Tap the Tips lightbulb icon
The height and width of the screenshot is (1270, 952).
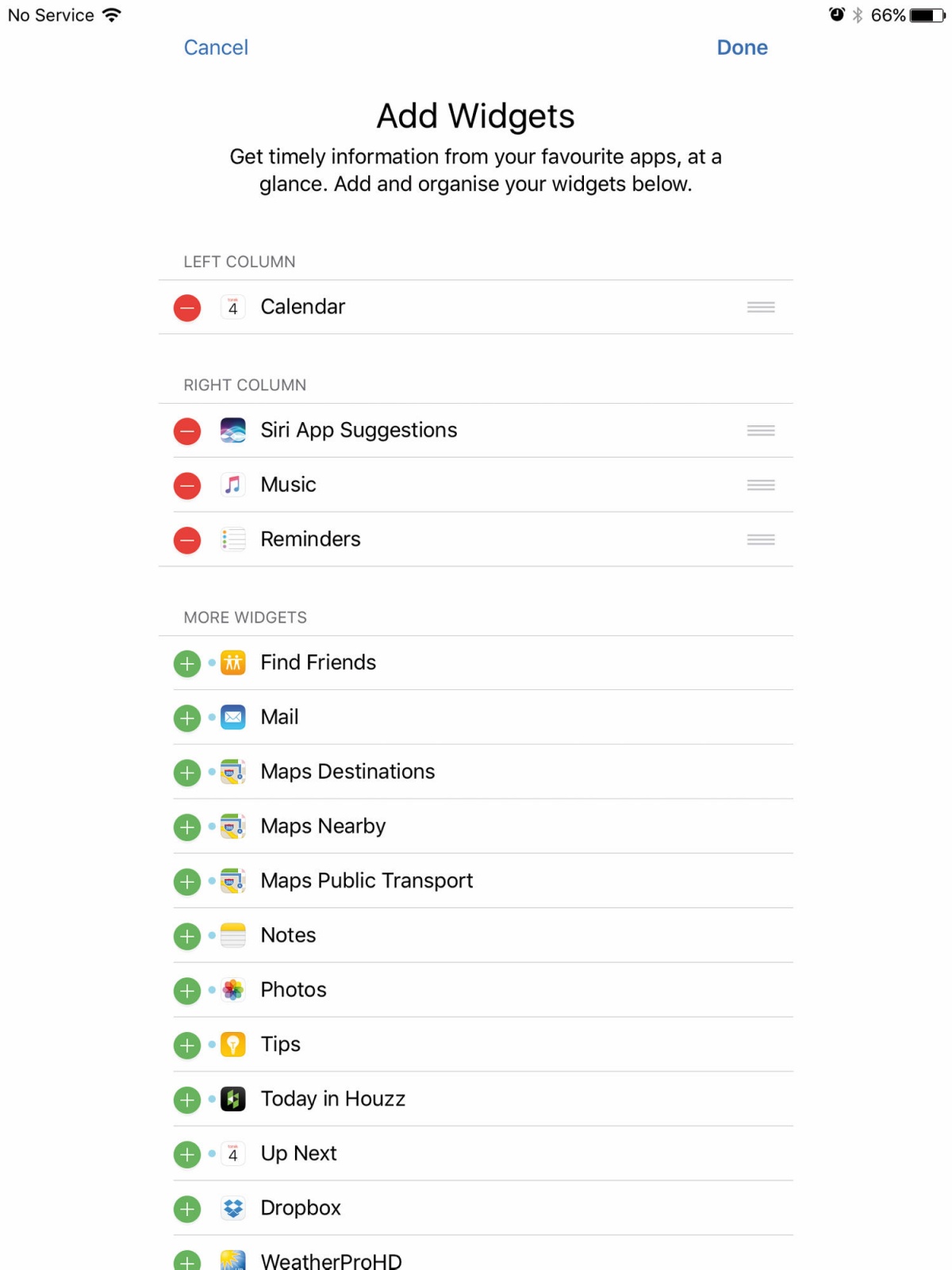point(233,1045)
